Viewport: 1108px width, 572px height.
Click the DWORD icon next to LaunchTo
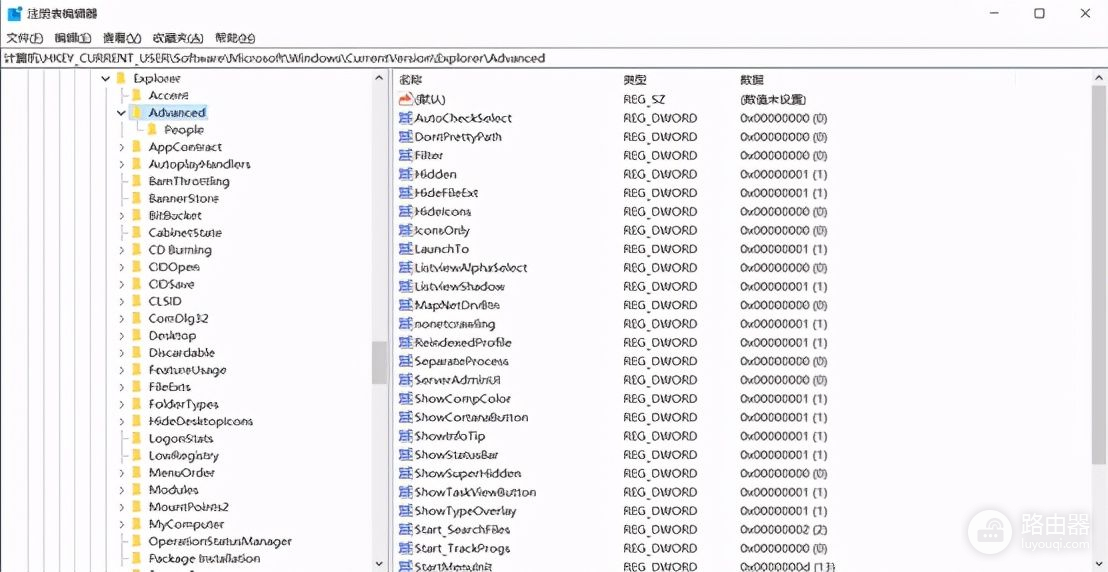[405, 249]
